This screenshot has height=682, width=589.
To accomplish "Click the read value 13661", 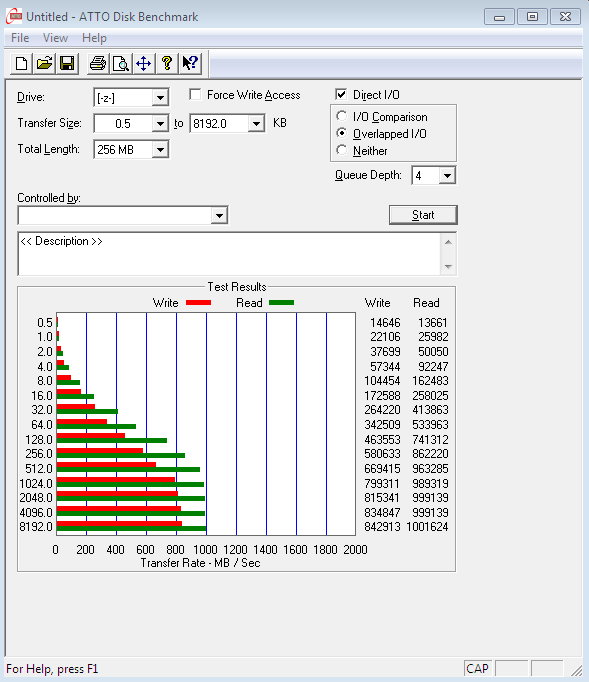I will coord(433,323).
